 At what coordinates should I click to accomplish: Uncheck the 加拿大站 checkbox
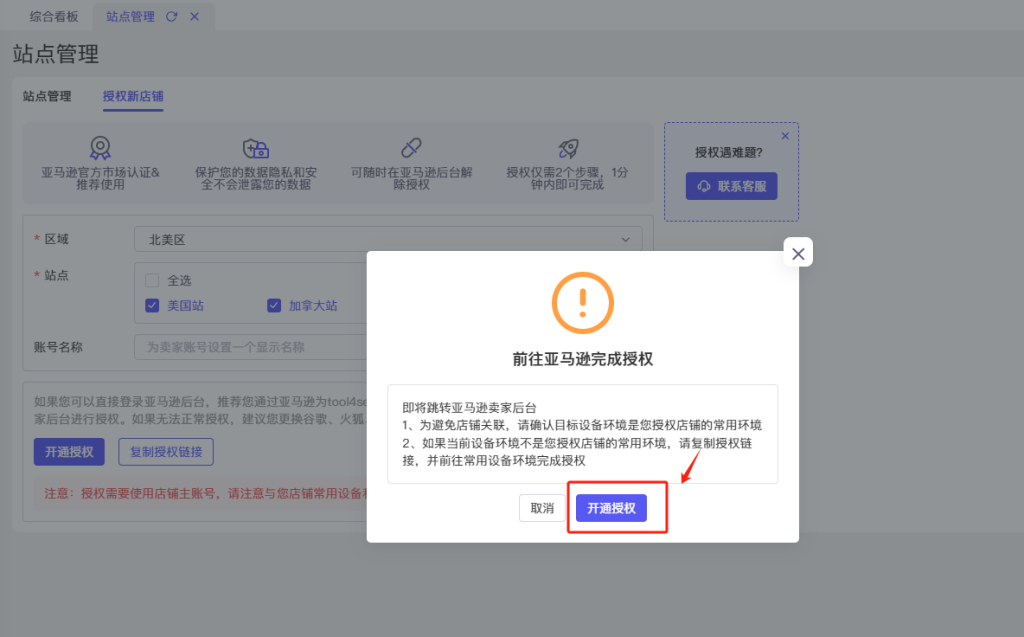click(274, 305)
